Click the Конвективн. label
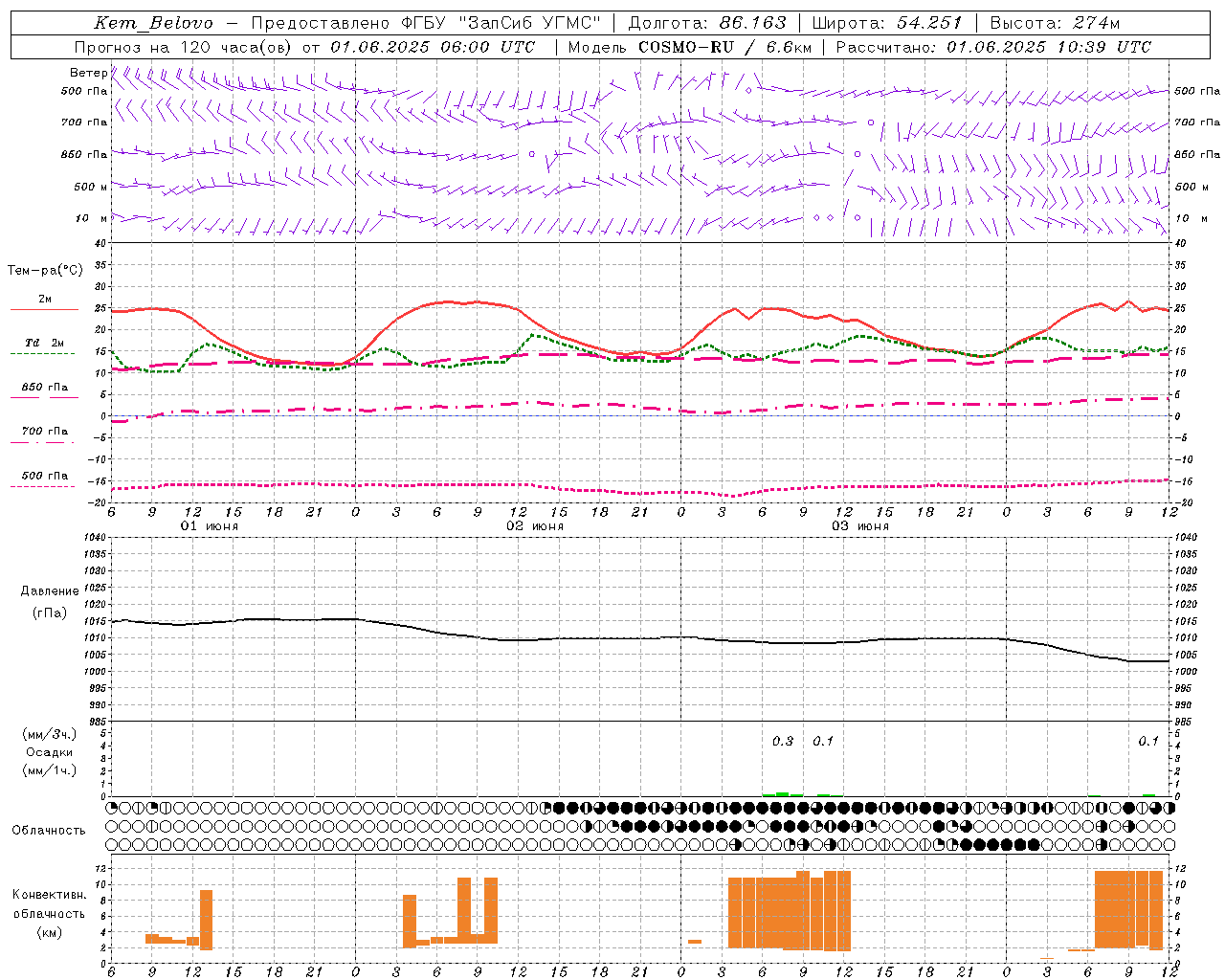Screen dimensions: 1225x980 coord(49,895)
